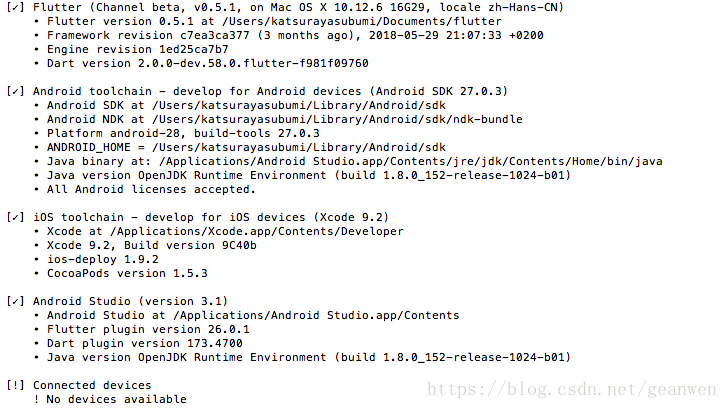The image size is (728, 409).
Task: Click the exclamation before No devices available
Action: point(37,399)
